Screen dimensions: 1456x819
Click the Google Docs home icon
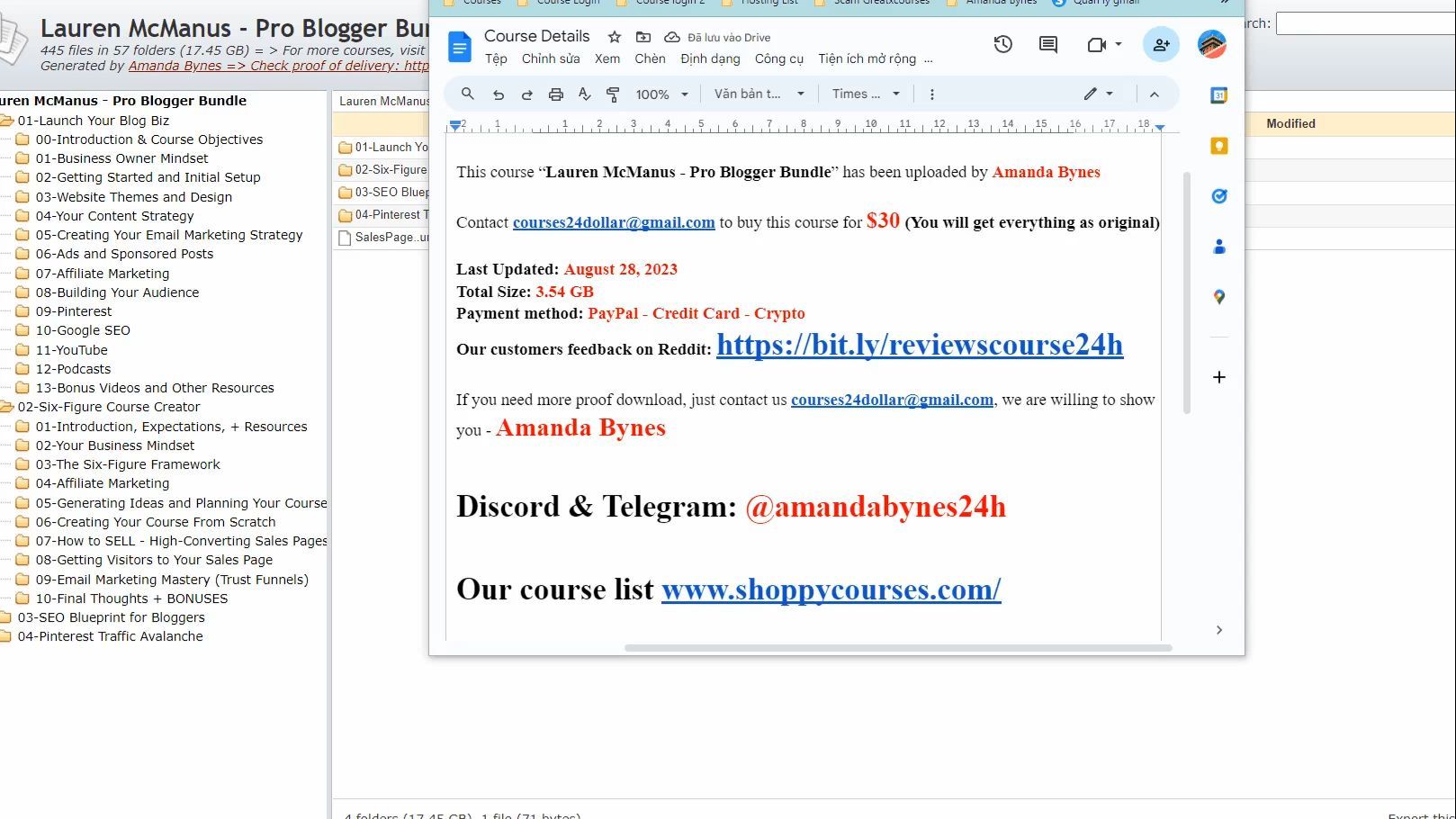pyautogui.click(x=460, y=47)
